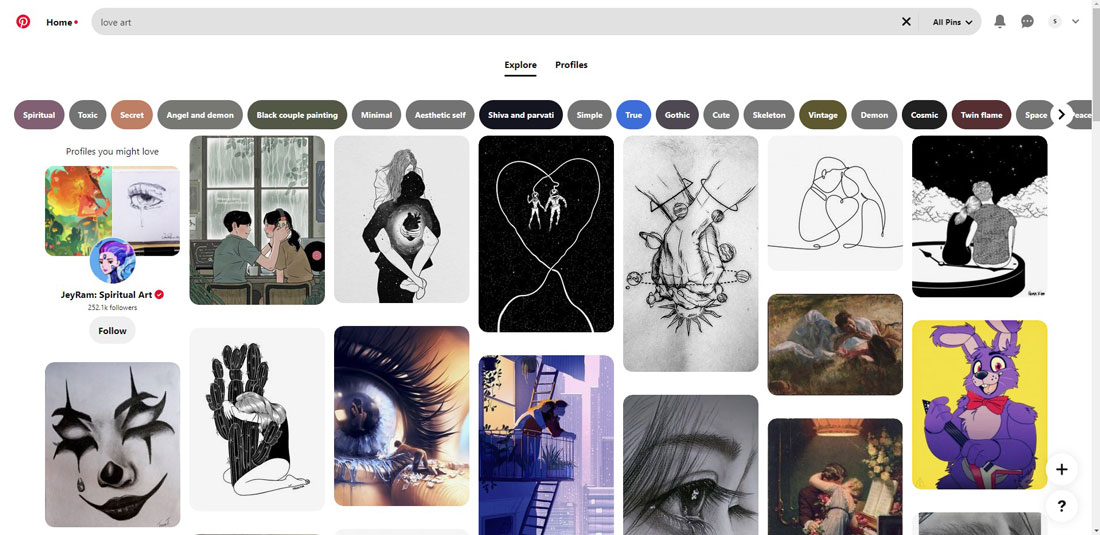Click the Pinterest logo icon
Image resolution: width=1100 pixels, height=535 pixels.
[23, 21]
